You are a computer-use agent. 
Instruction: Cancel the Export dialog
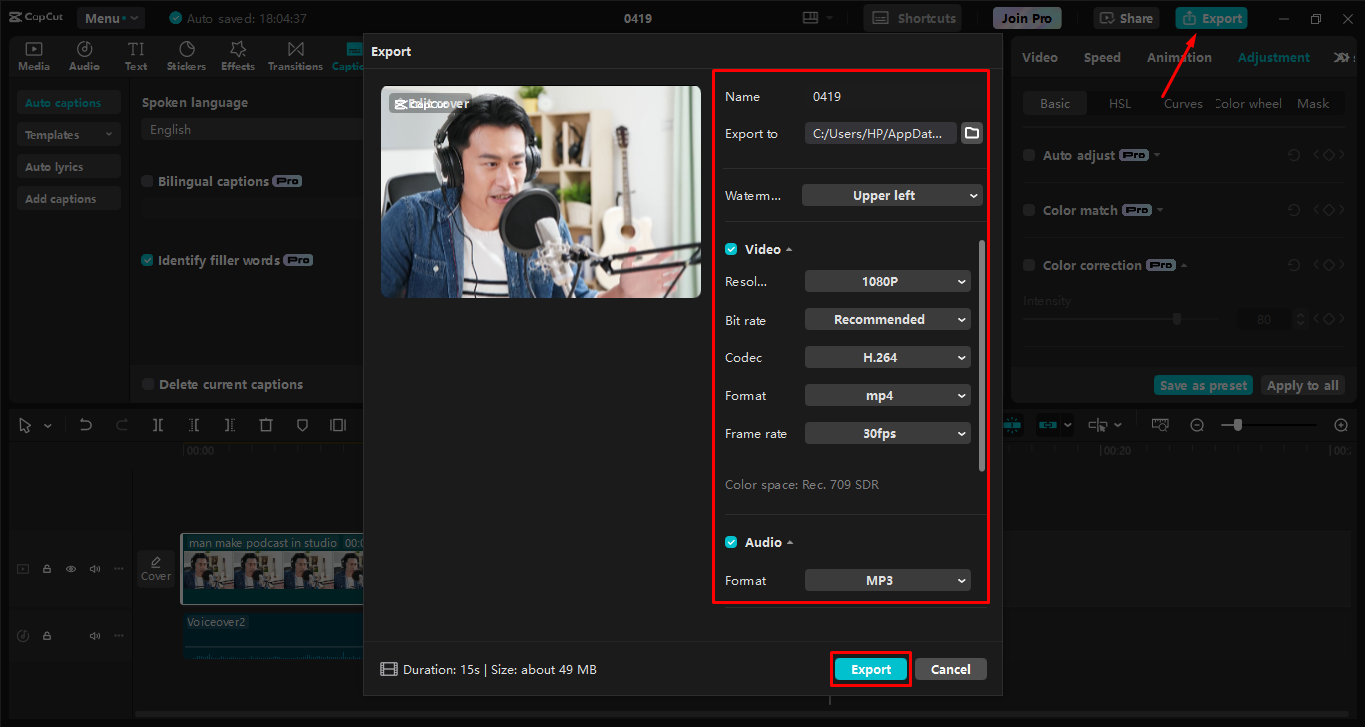tap(951, 670)
